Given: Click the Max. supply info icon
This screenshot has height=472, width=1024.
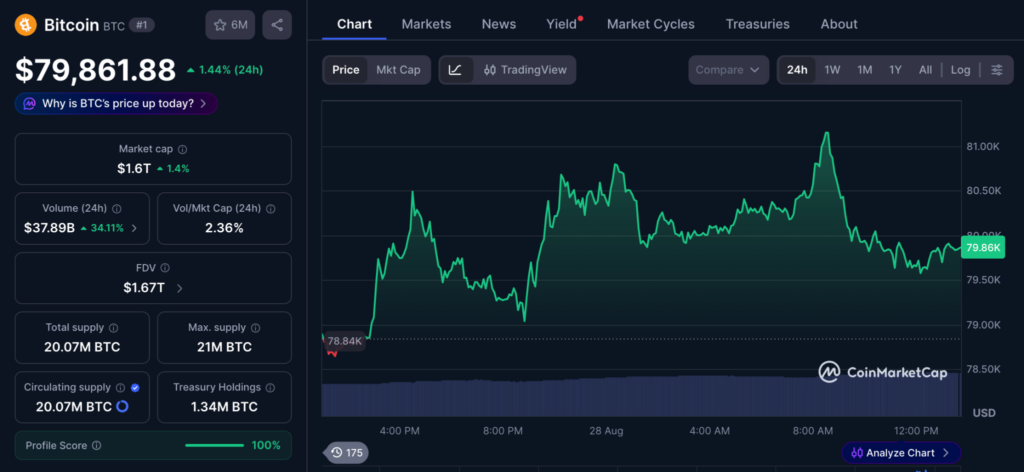Looking at the screenshot, I should pos(255,328).
